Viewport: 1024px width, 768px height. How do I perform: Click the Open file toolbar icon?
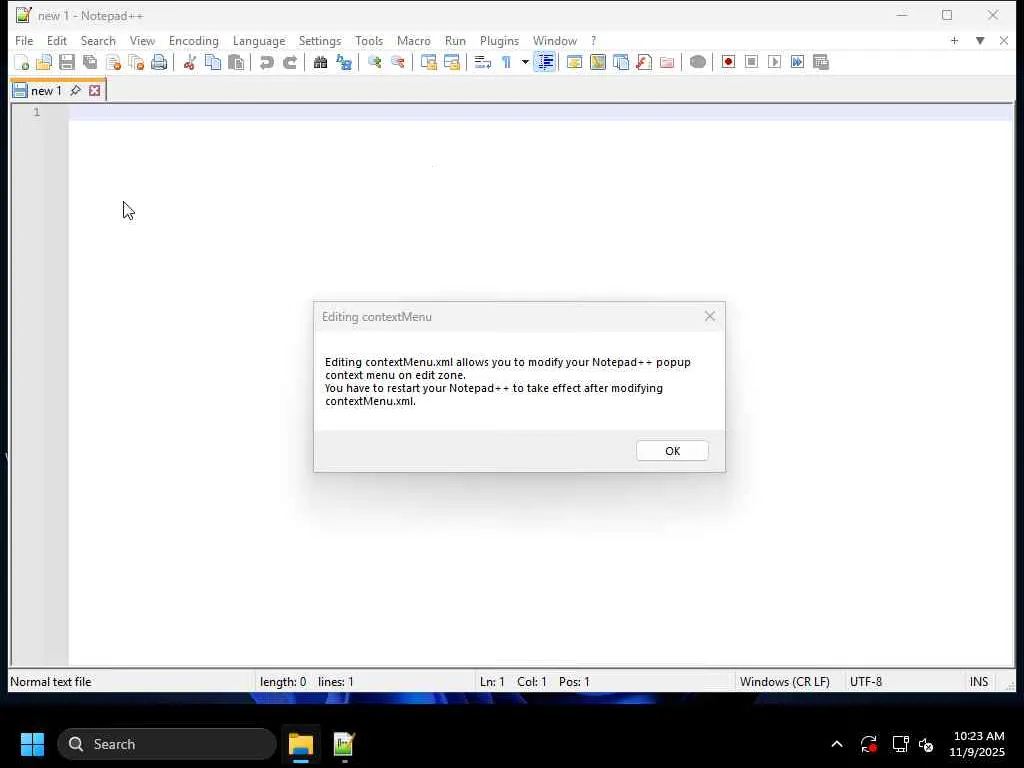[44, 62]
